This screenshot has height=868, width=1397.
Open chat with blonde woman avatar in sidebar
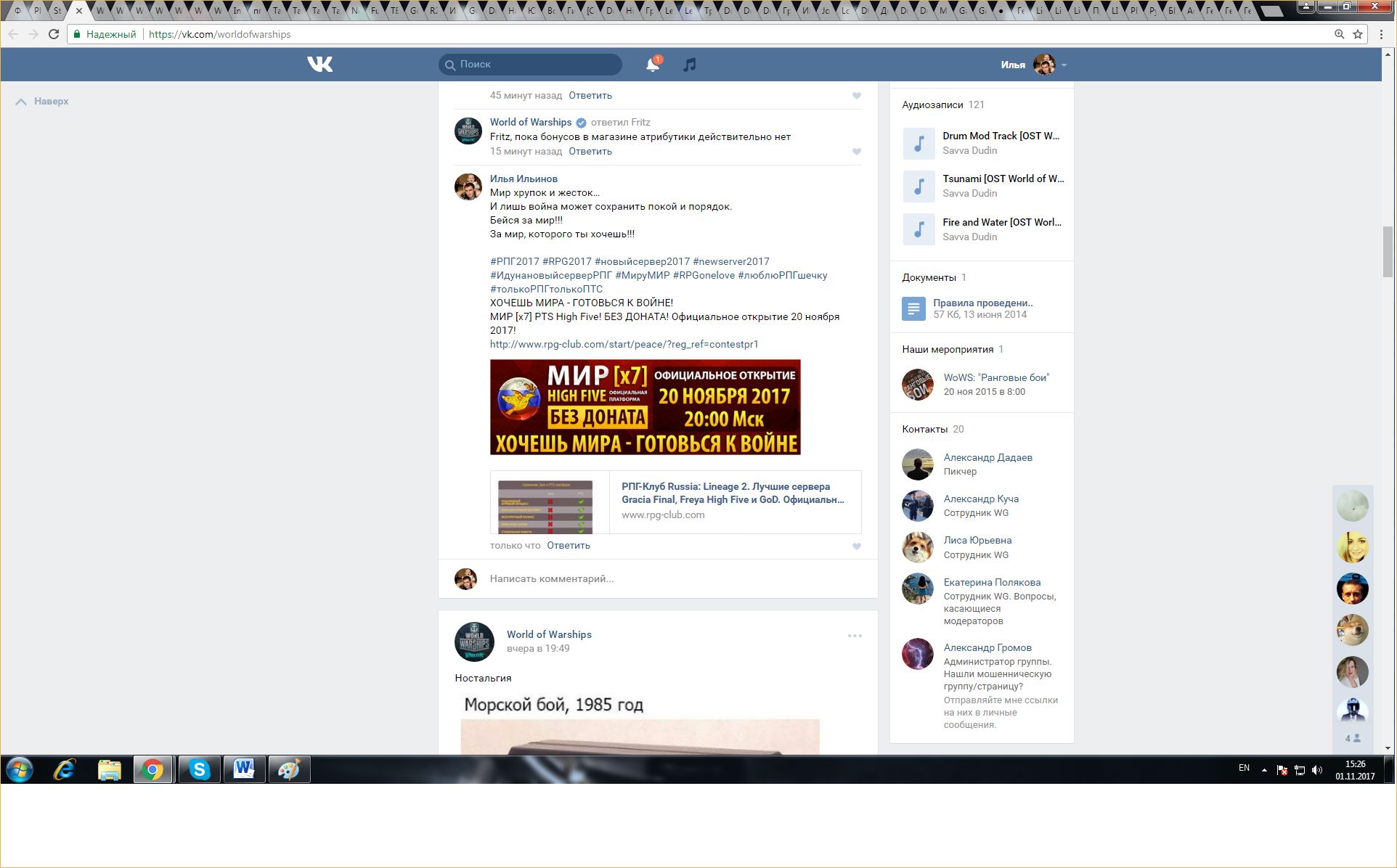(1353, 547)
